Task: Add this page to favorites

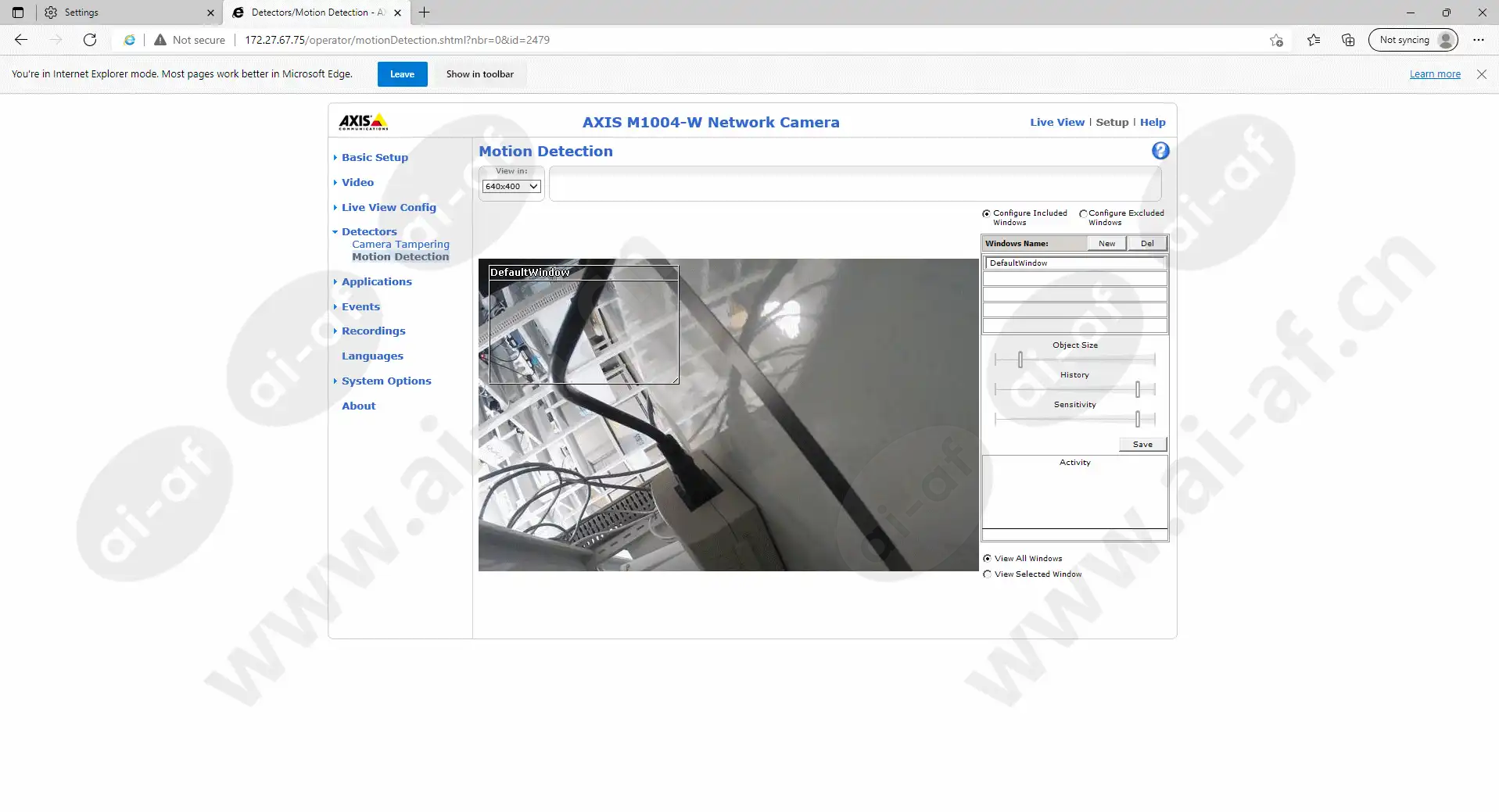Action: tap(1276, 40)
